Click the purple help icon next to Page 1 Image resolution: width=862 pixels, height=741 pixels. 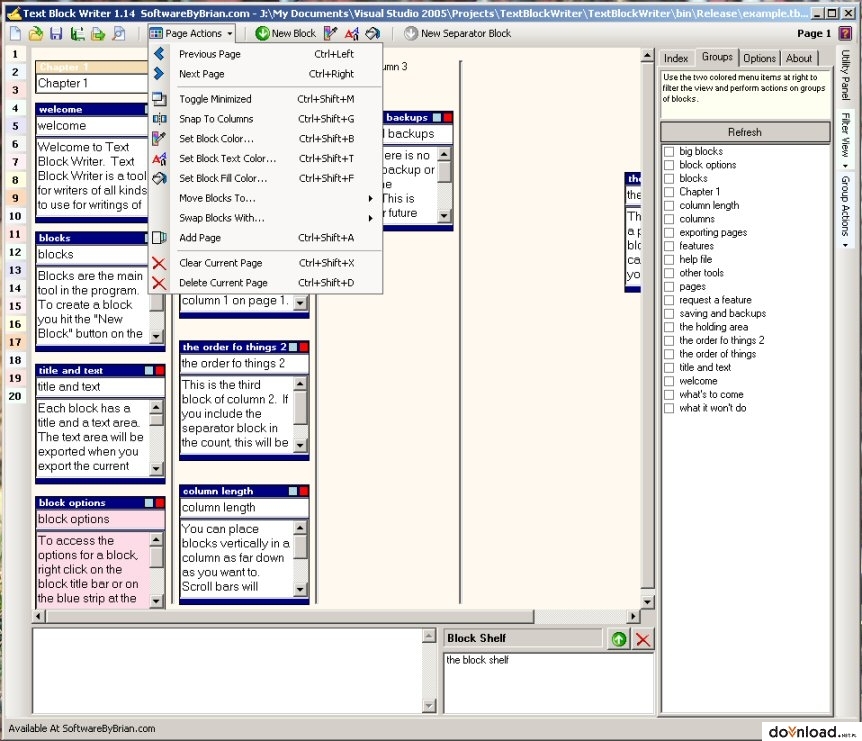846,34
